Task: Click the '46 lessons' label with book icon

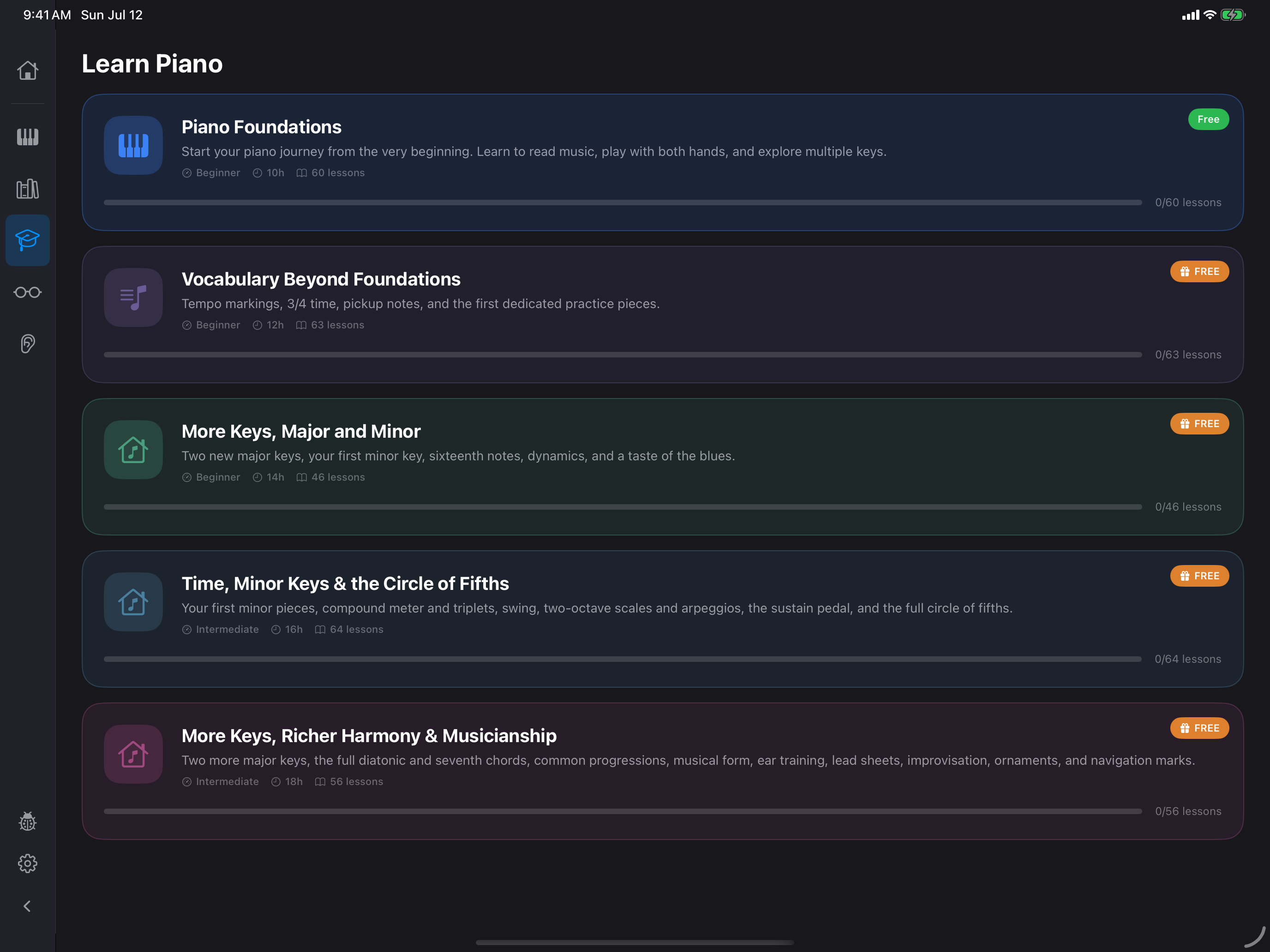Action: coord(331,477)
